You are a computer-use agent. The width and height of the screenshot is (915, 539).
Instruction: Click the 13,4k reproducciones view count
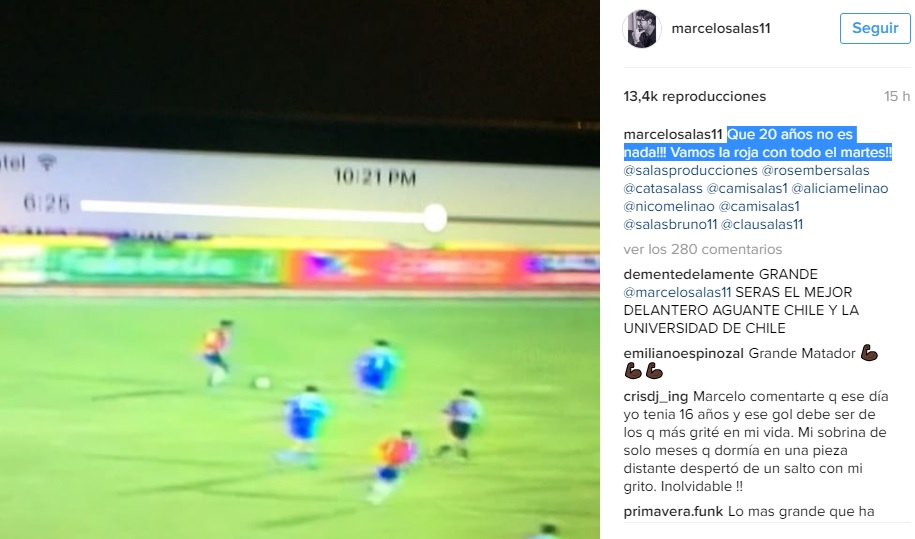point(694,96)
